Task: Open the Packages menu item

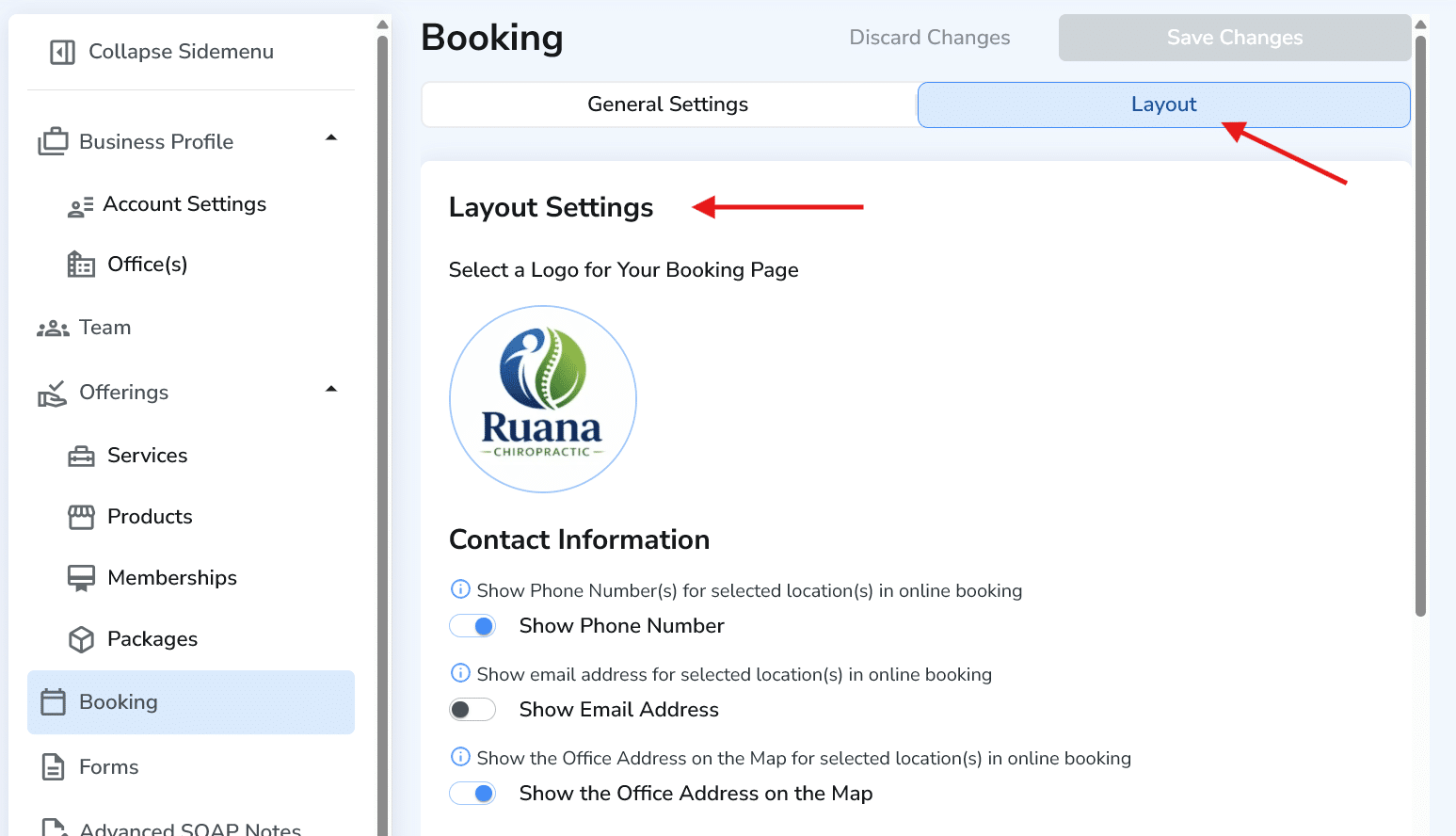Action: 152,639
